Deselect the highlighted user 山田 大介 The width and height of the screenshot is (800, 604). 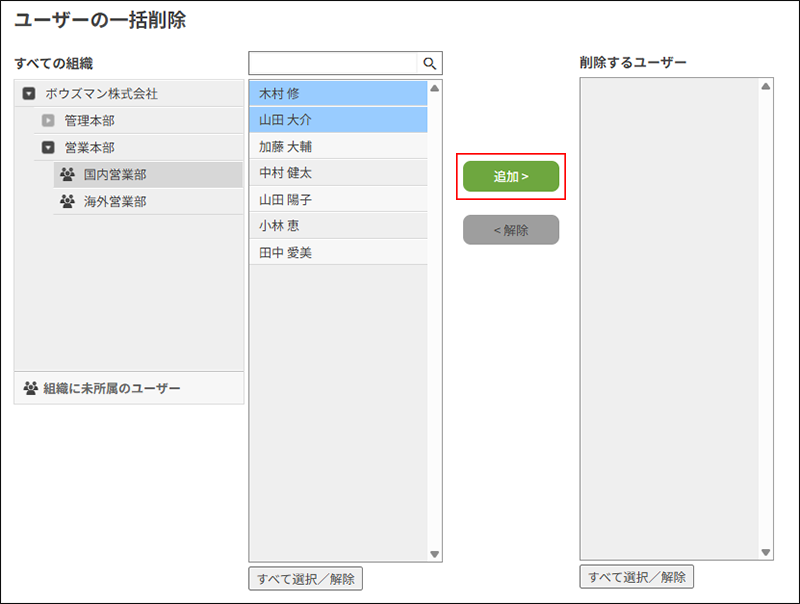(330, 118)
